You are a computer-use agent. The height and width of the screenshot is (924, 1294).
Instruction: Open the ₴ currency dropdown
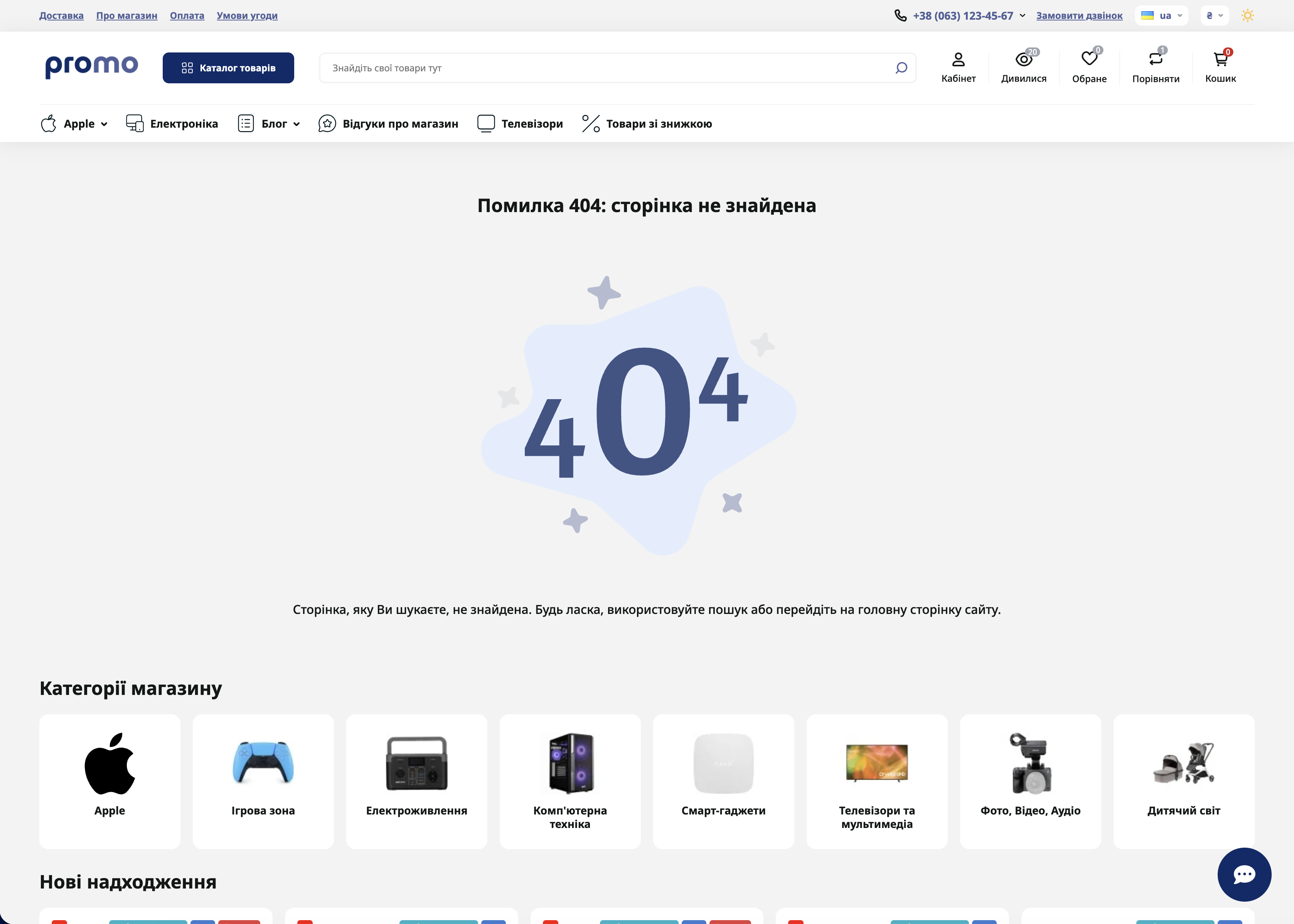click(1214, 15)
